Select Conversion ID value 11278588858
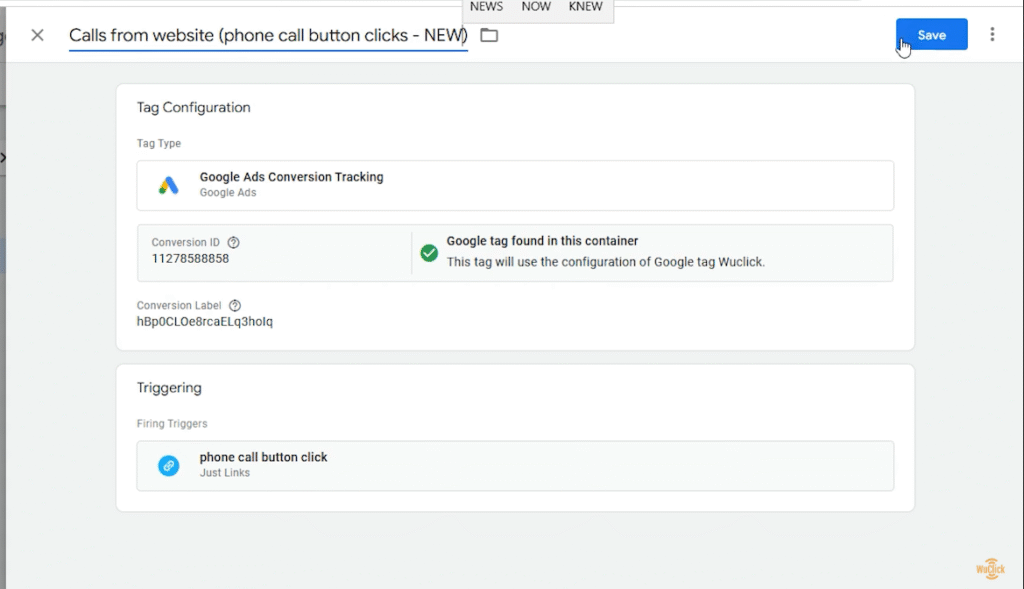 pos(190,259)
